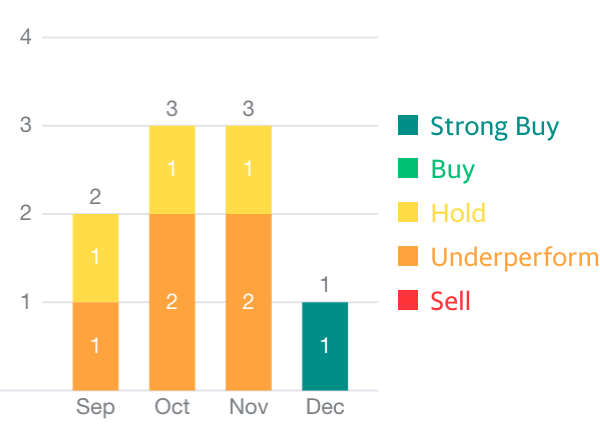Select the Strong Buy legend label

494,126
